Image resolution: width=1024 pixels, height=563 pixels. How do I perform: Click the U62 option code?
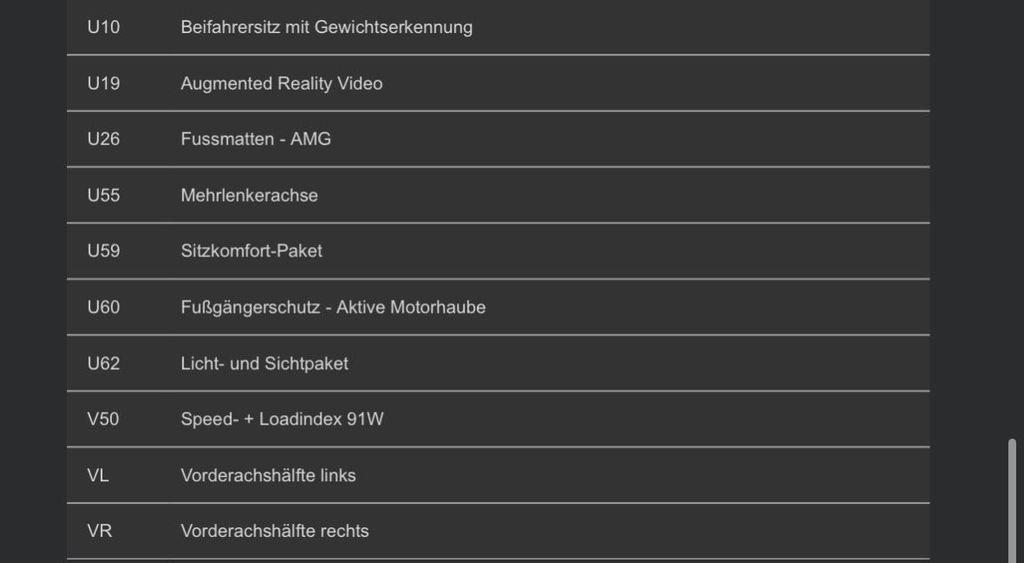pos(103,363)
